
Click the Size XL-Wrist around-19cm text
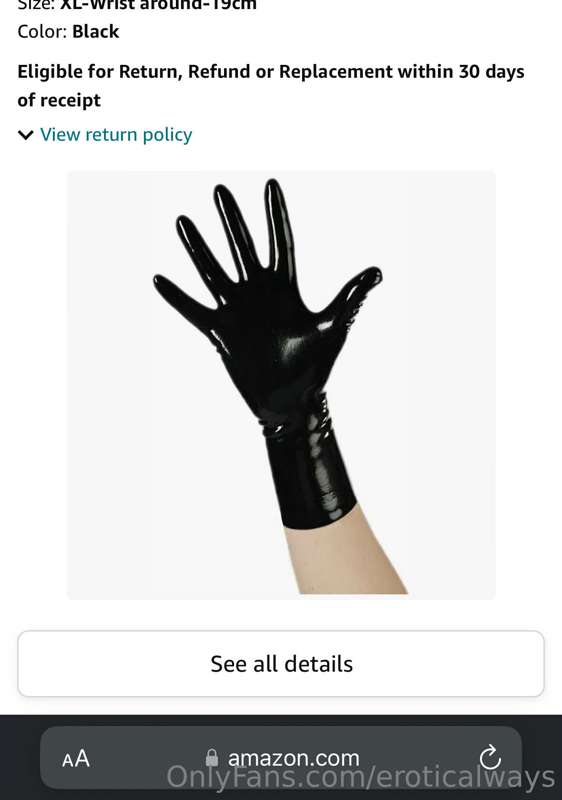[x=137, y=5]
